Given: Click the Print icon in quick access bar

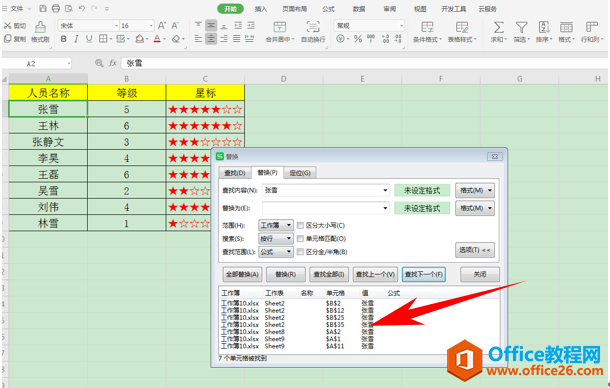Looking at the screenshot, I should [x=56, y=8].
